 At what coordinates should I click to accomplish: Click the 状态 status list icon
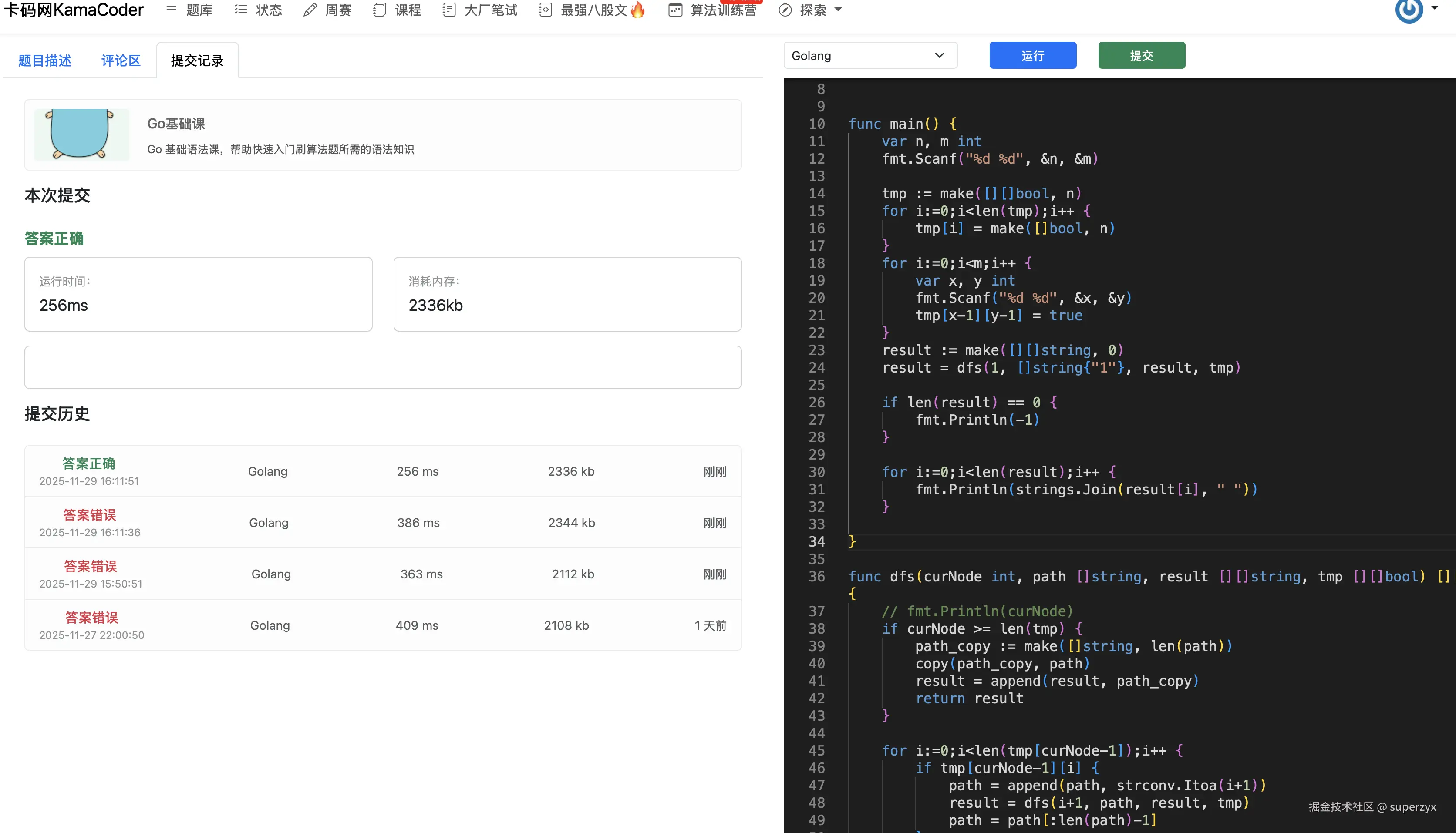[241, 10]
